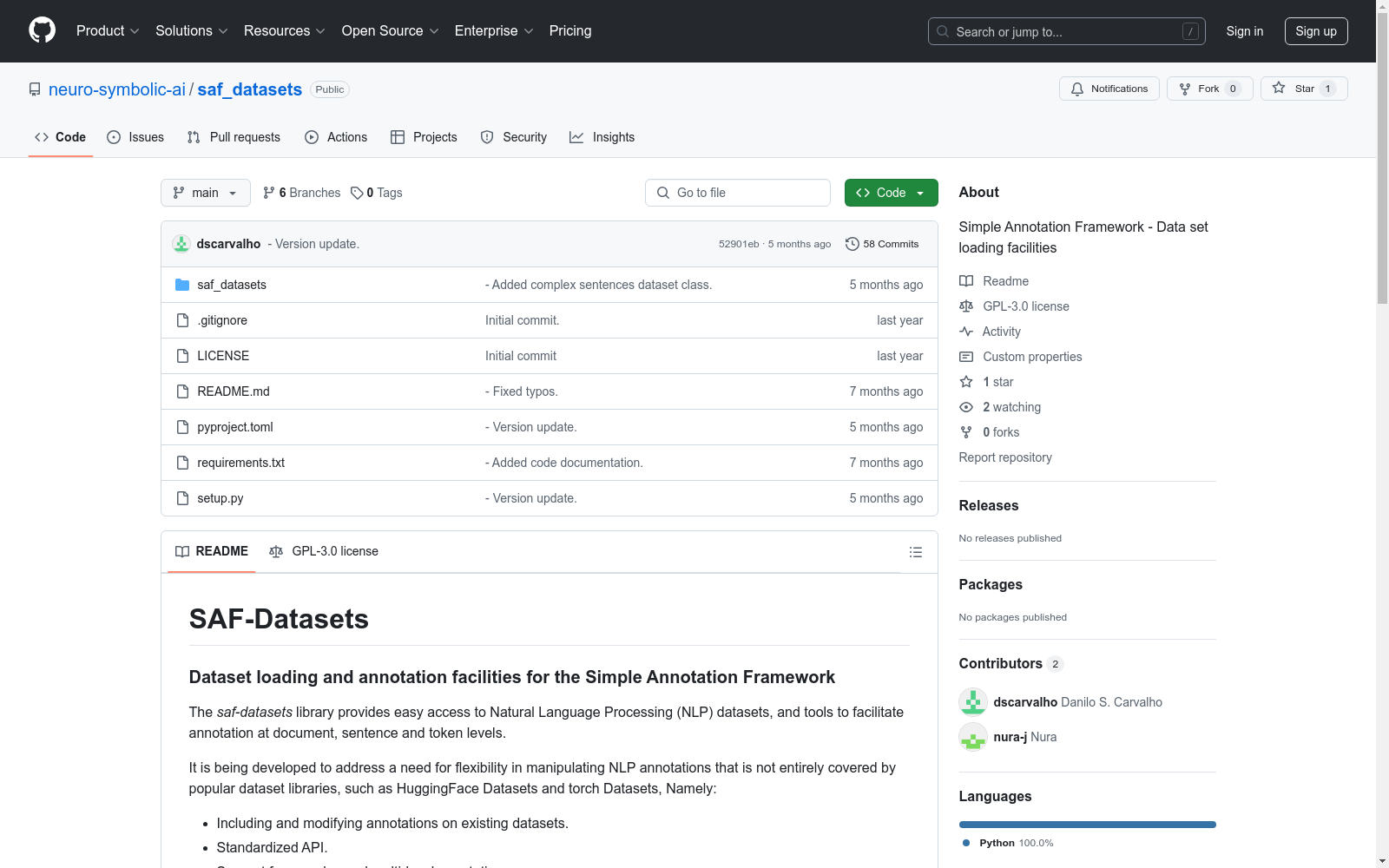The width and height of the screenshot is (1389, 868).
Task: Click the nura-j contributor avatar
Action: (x=973, y=737)
